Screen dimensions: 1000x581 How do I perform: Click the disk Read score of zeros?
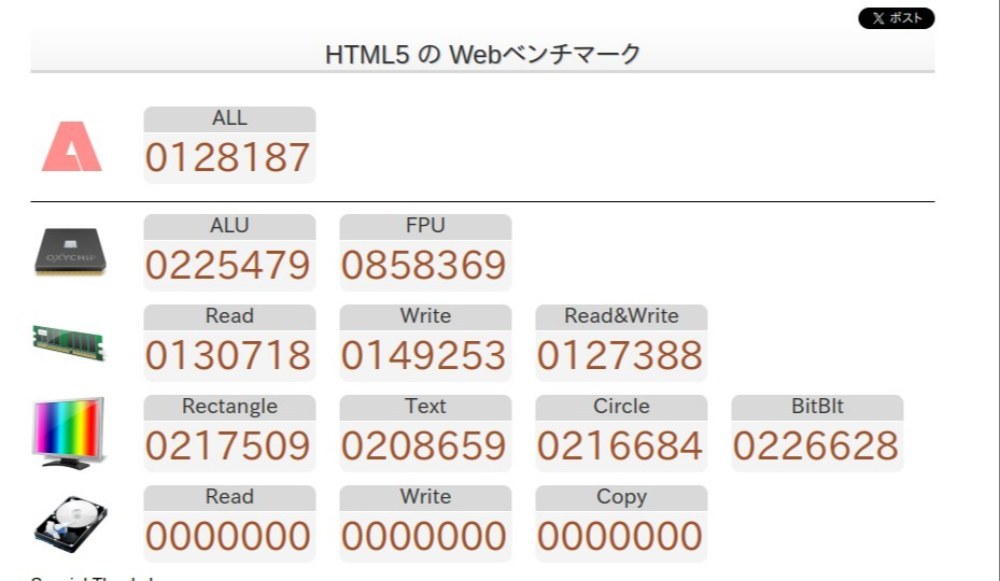pyautogui.click(x=228, y=536)
